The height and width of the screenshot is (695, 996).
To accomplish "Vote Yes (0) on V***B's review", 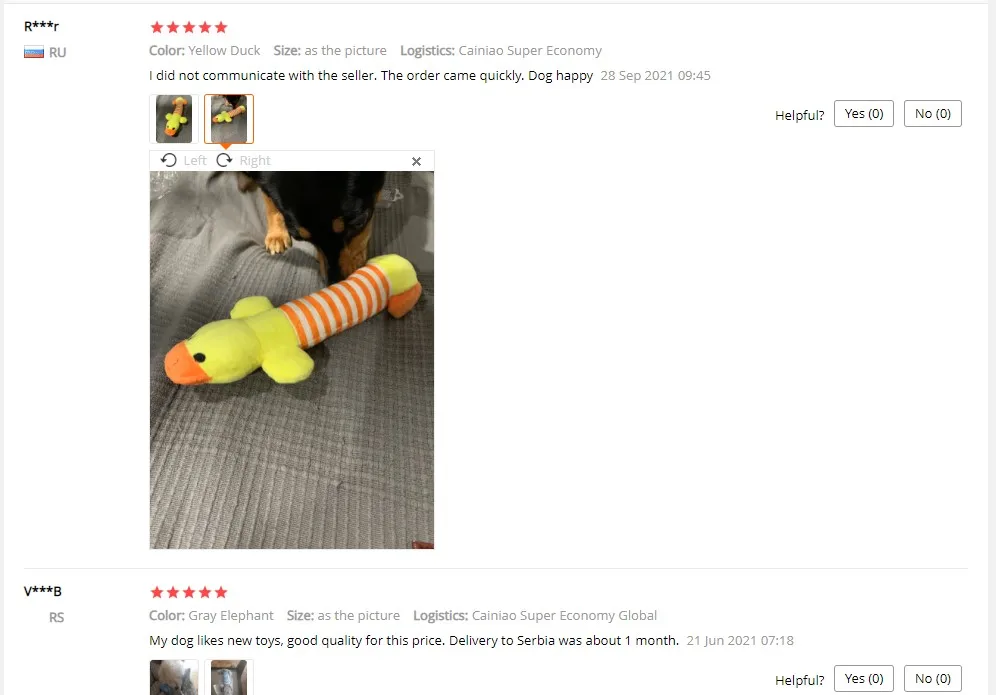I will click(x=863, y=678).
